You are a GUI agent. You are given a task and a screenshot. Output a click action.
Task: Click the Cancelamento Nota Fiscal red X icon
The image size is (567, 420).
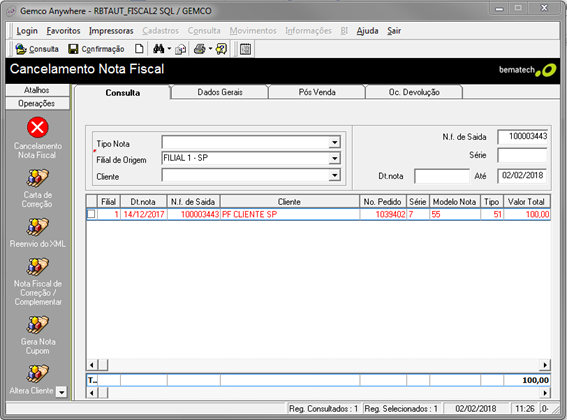[38, 127]
